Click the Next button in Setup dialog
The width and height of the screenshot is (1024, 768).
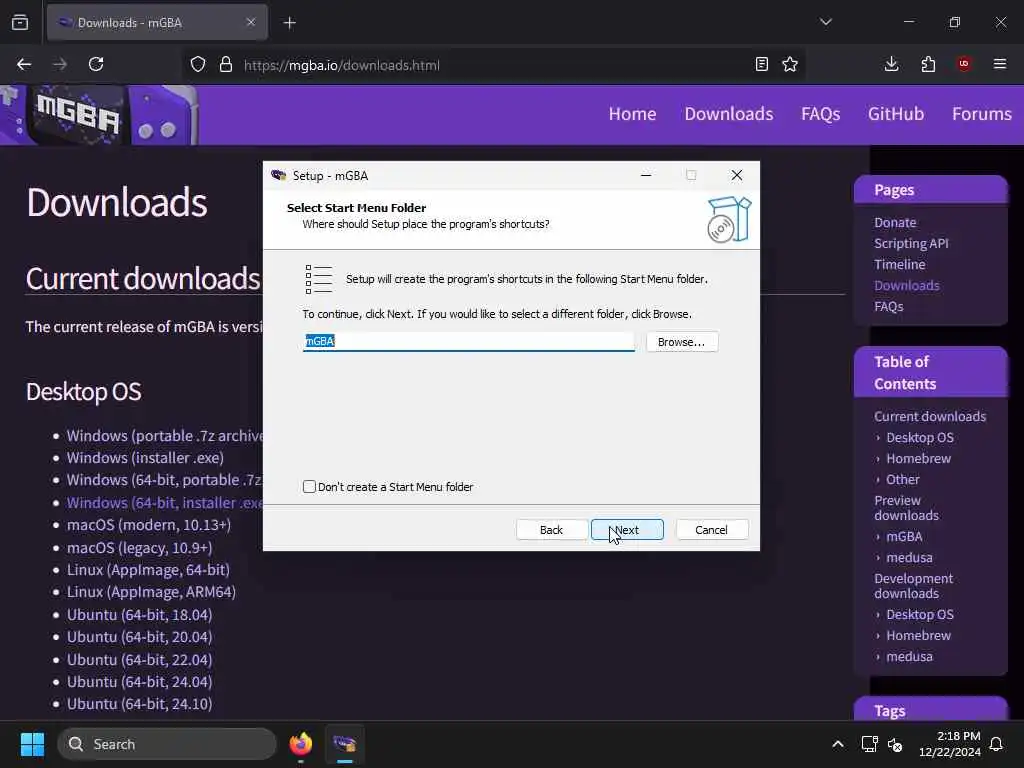627,530
